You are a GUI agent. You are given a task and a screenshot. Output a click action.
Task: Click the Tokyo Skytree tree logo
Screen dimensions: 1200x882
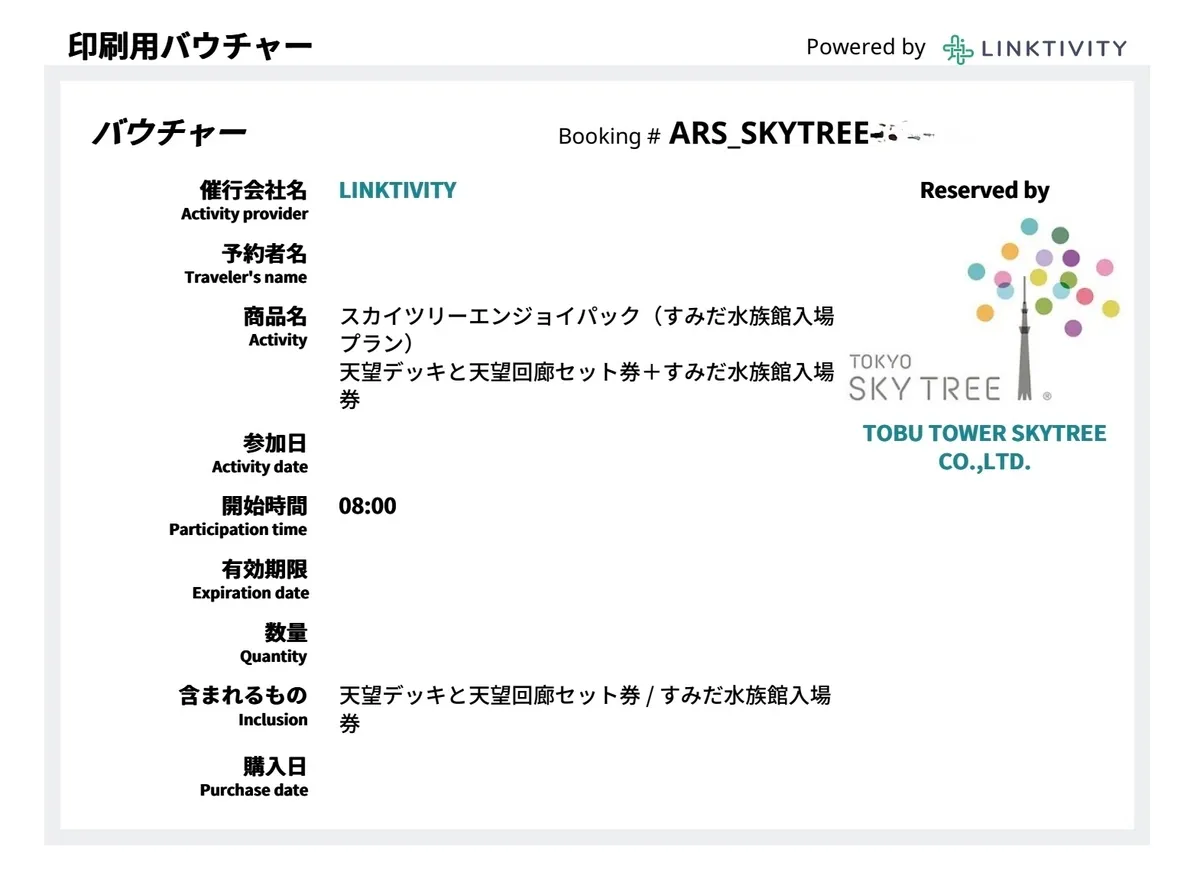click(985, 310)
